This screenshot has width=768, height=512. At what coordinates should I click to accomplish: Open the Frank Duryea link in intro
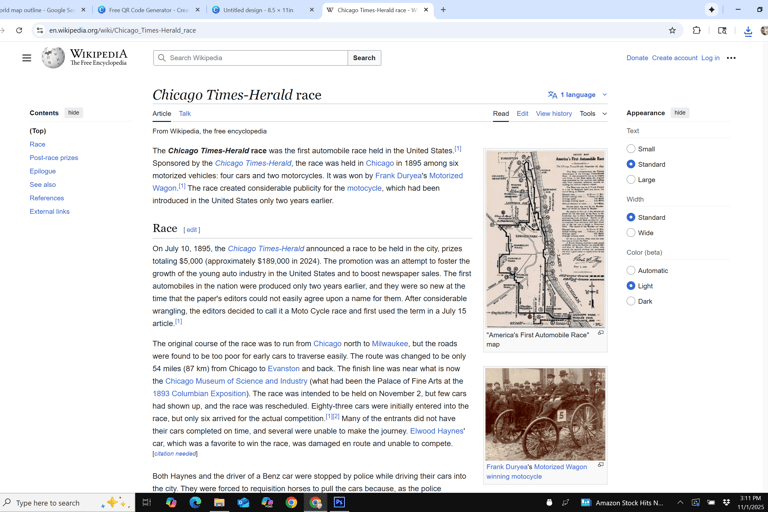point(398,175)
